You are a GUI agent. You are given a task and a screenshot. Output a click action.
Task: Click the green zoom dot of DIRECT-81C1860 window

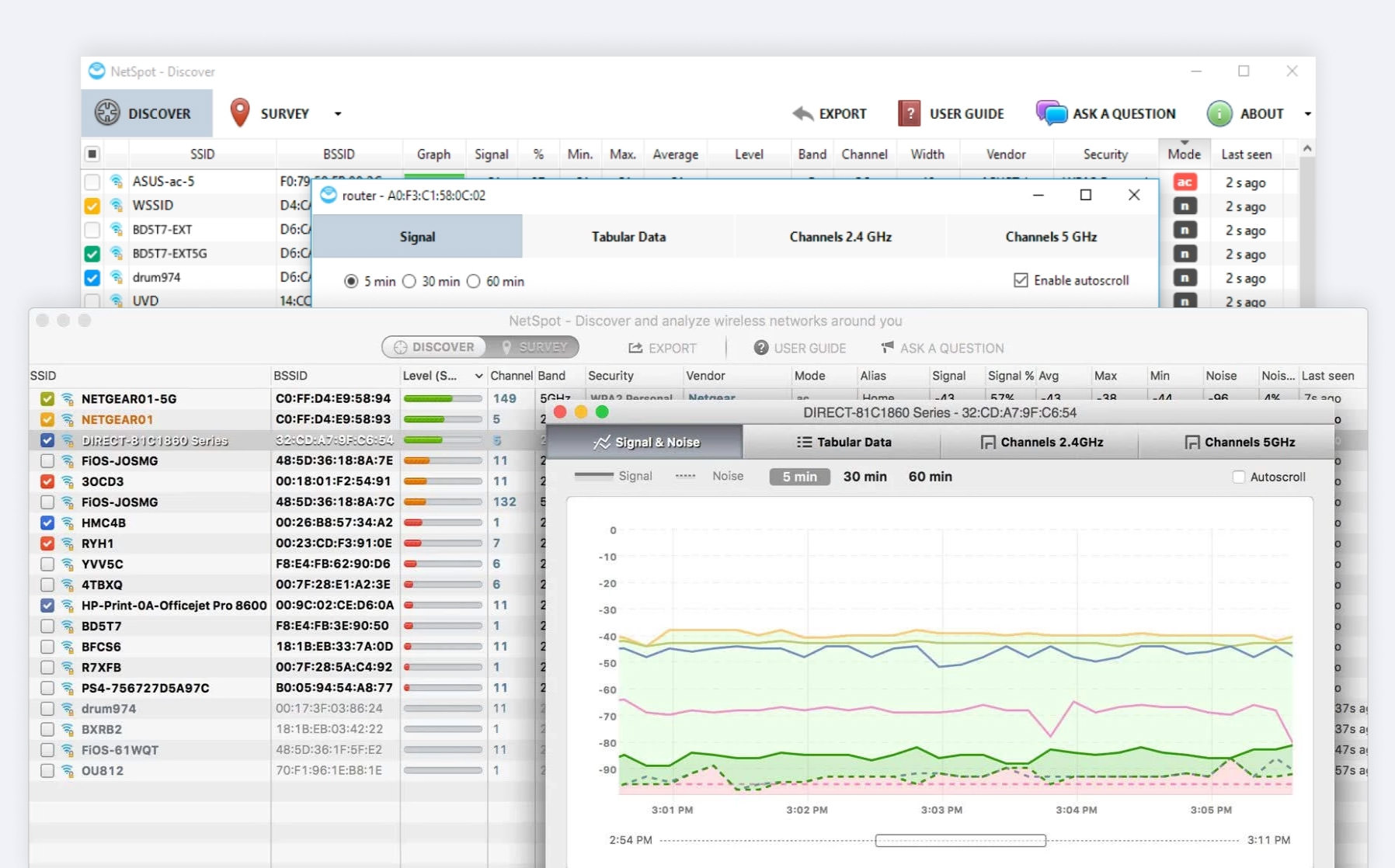point(602,411)
